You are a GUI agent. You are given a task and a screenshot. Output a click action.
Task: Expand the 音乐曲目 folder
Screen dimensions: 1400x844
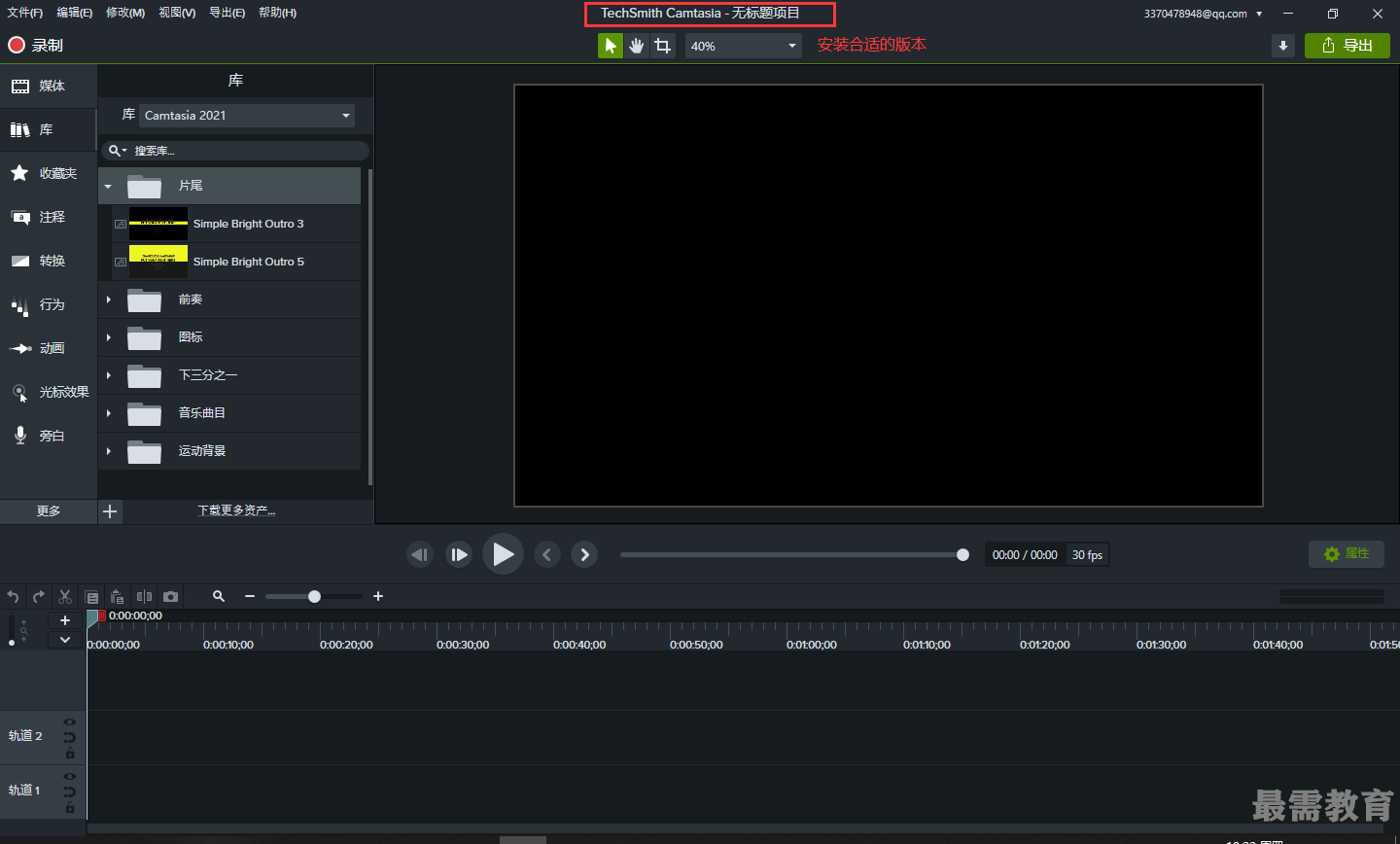click(x=108, y=413)
